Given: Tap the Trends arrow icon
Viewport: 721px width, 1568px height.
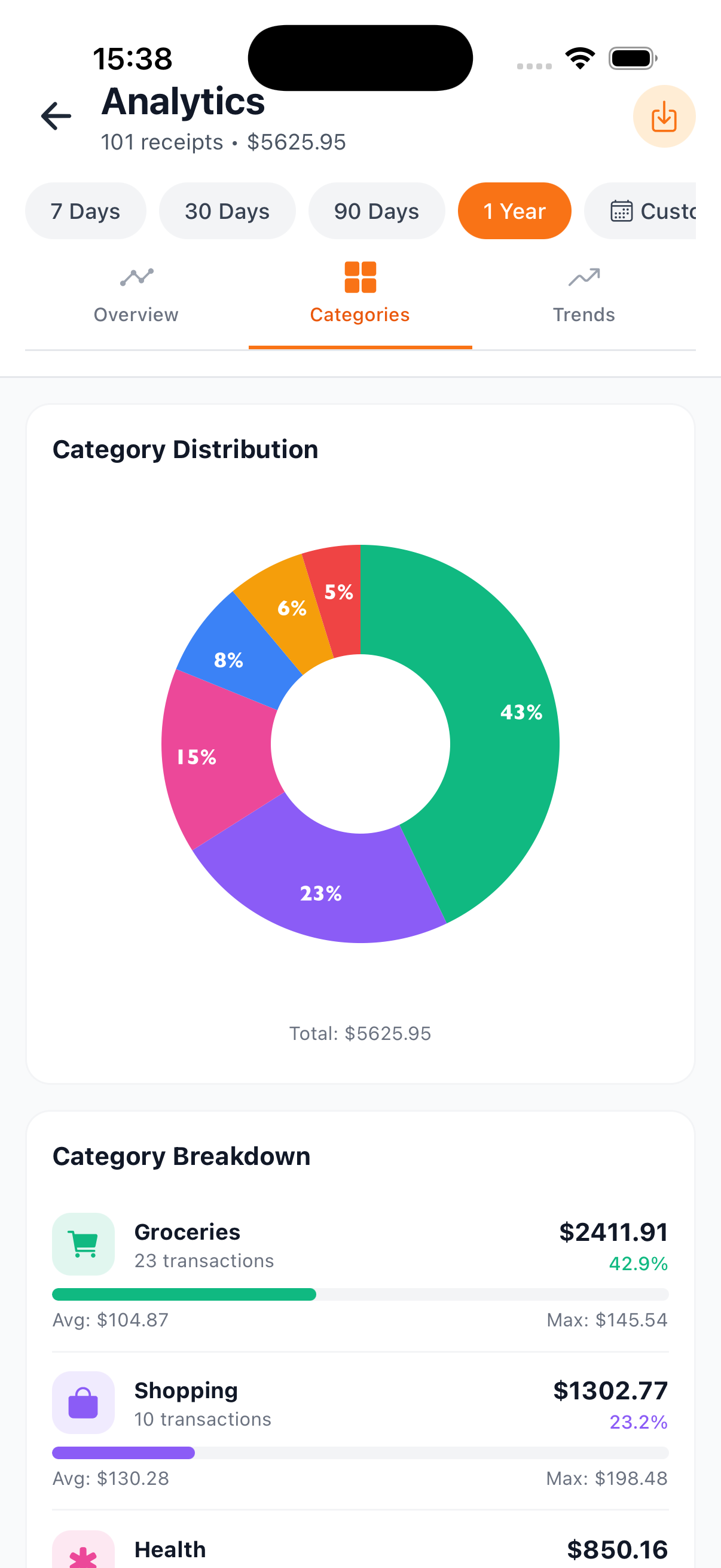Looking at the screenshot, I should (x=583, y=277).
